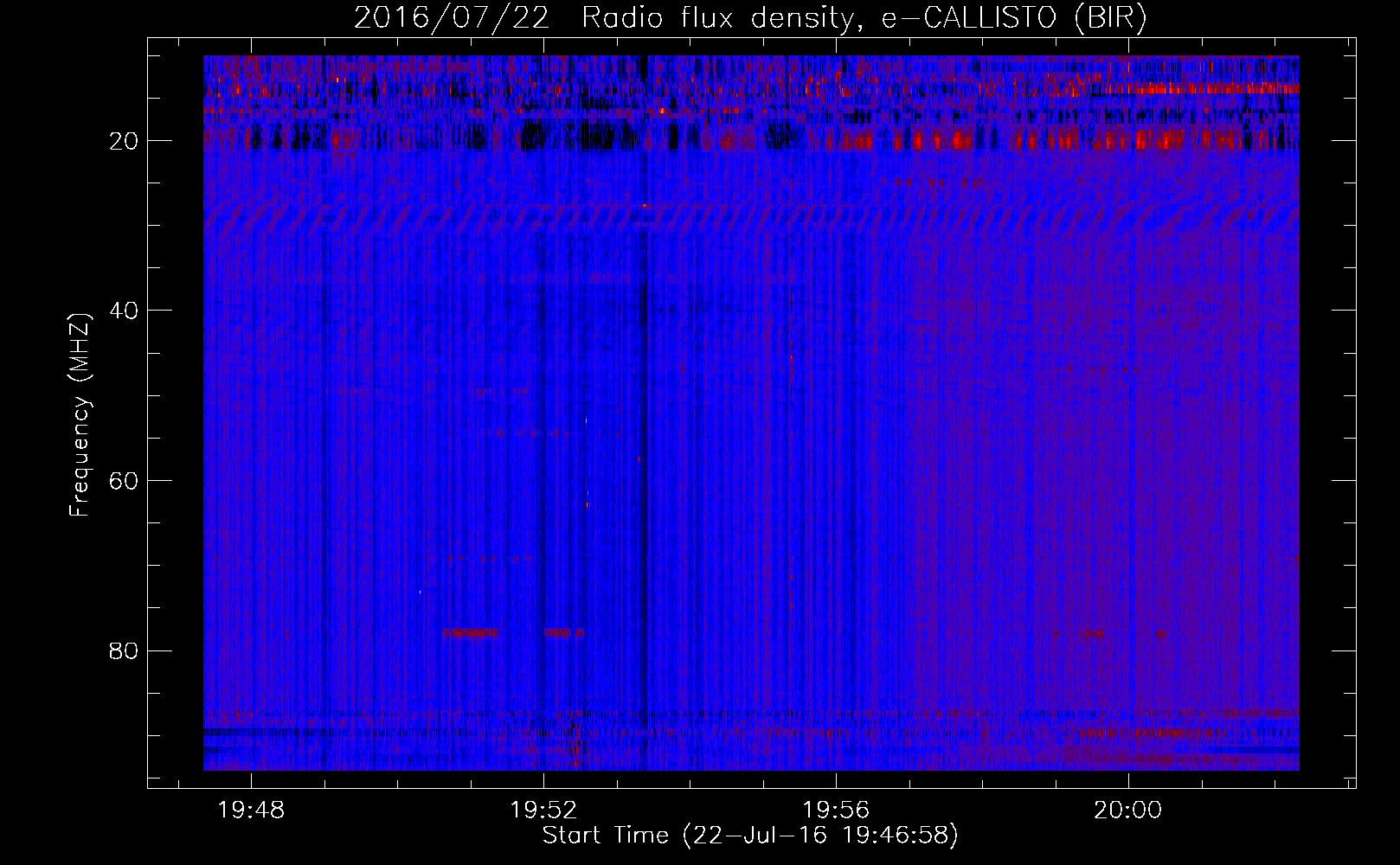Viewport: 1400px width, 865px height.
Task: Click the 19:56 time tick label
Action: pyautogui.click(x=836, y=811)
